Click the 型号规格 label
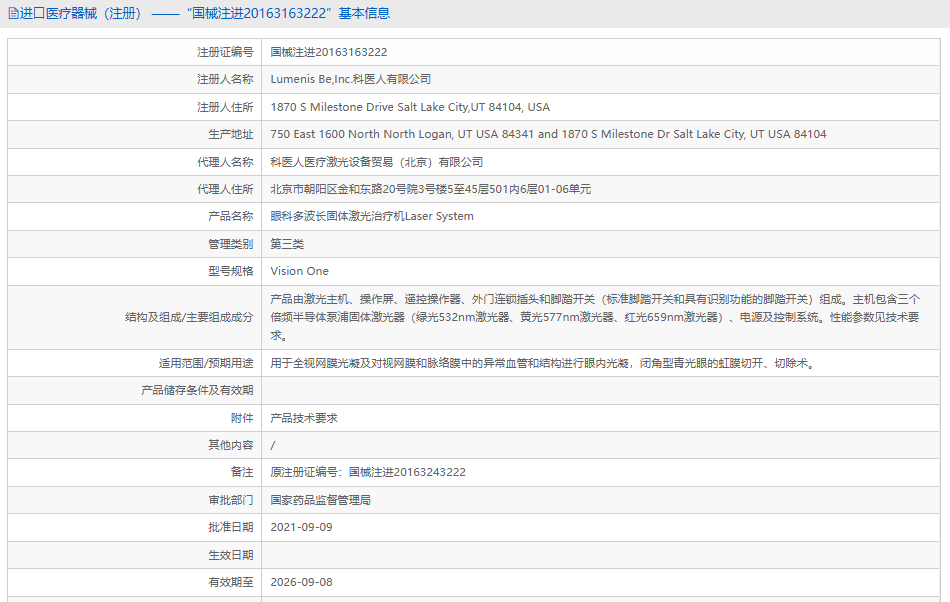Viewport: 950px width, 602px height. point(230,271)
